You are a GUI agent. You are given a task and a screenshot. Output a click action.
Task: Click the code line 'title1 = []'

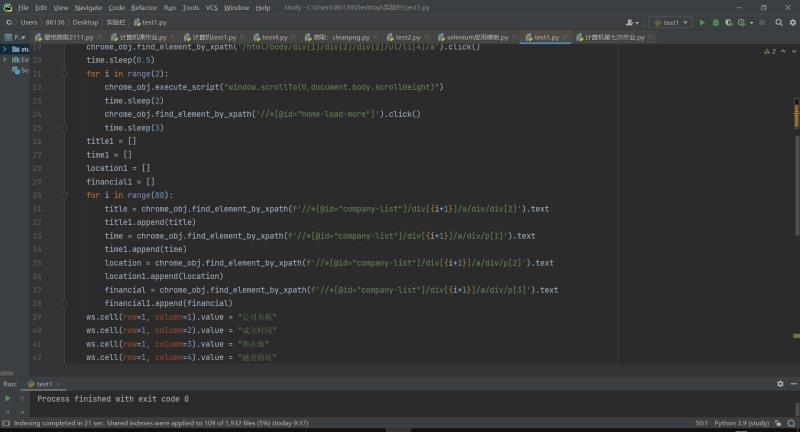click(x=111, y=141)
